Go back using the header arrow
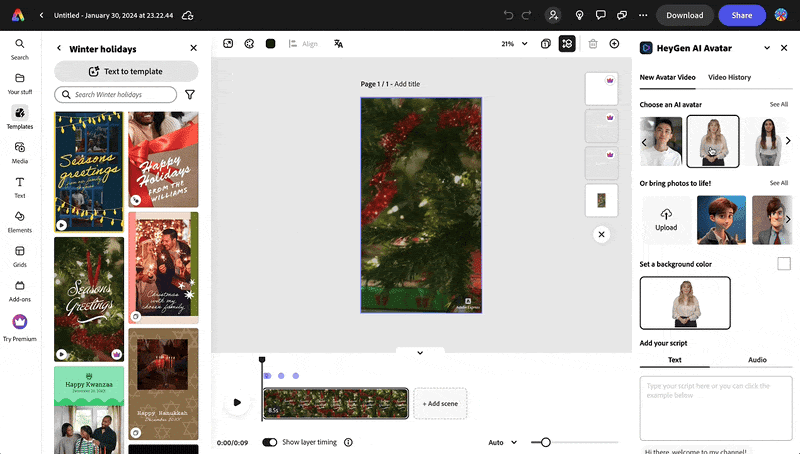 point(41,15)
